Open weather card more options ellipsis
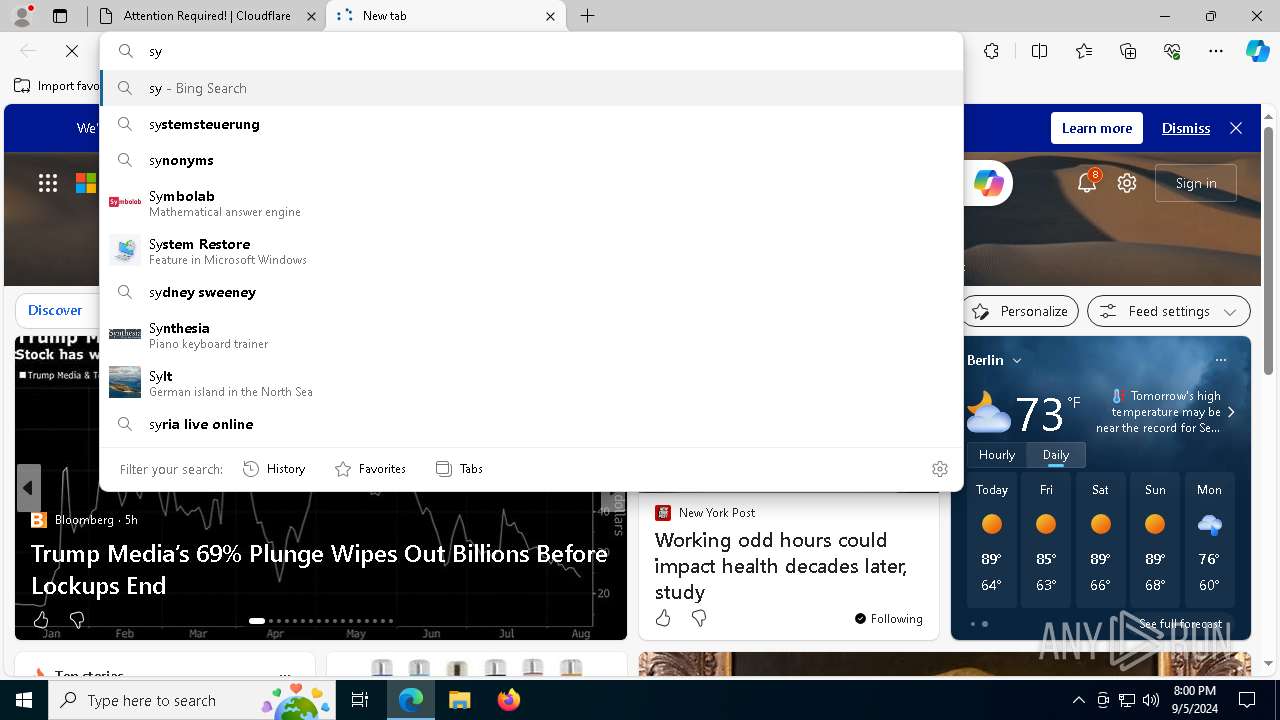1280x720 pixels. (x=1221, y=360)
